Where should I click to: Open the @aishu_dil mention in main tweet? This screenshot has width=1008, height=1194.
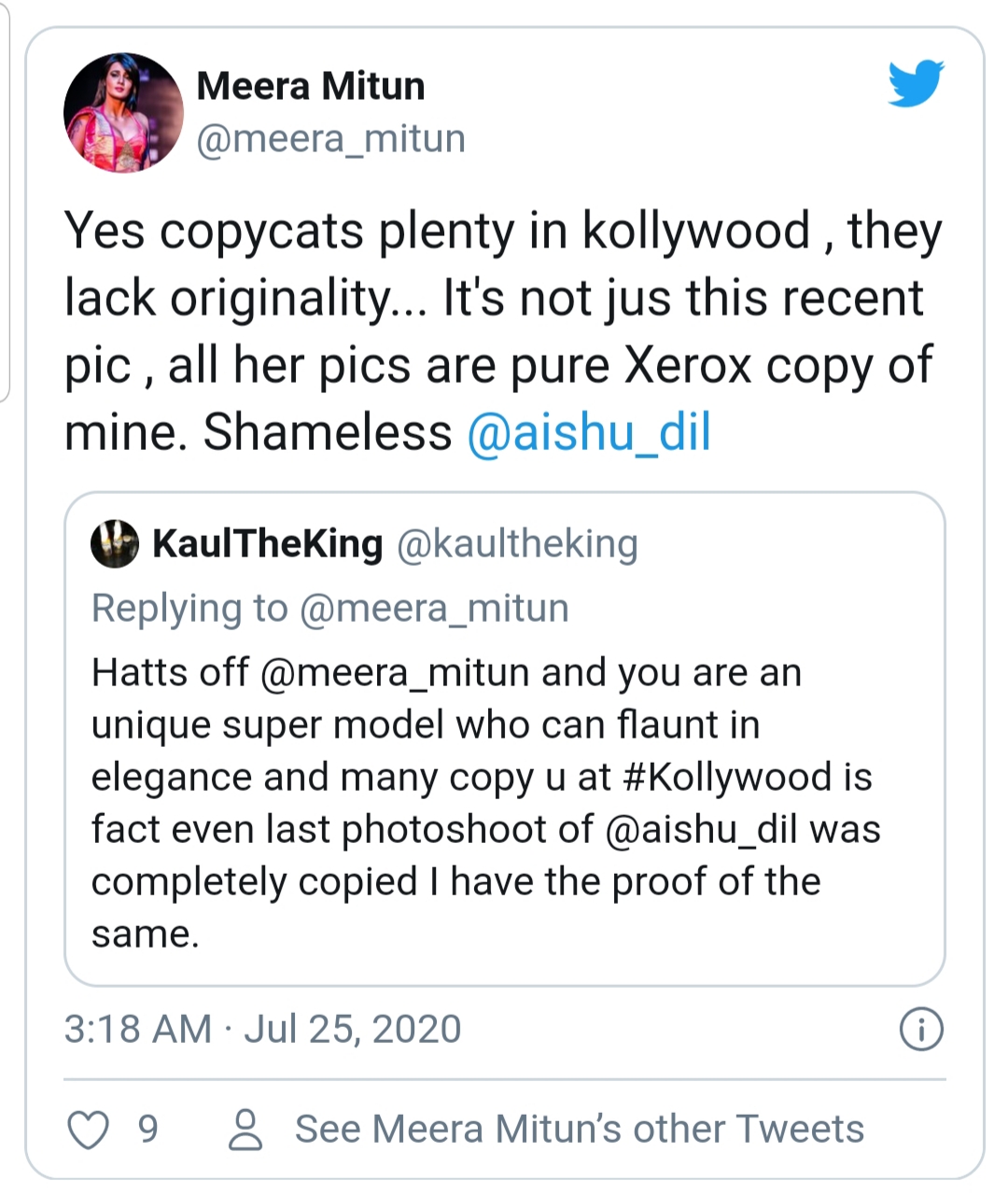click(589, 432)
